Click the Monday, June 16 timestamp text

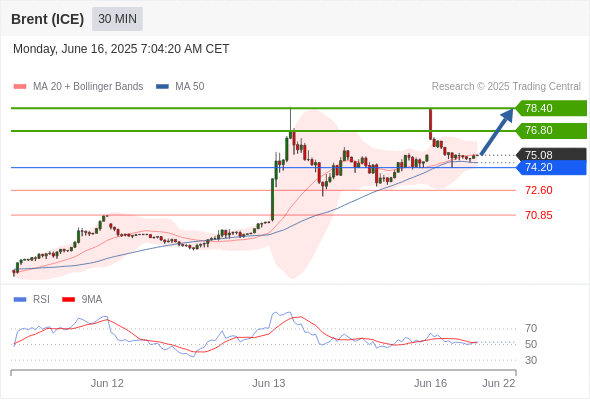121,49
